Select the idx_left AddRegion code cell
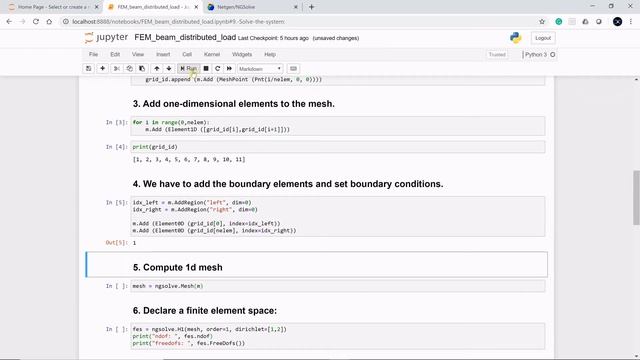Screen dimensions: 640x360 [338, 216]
